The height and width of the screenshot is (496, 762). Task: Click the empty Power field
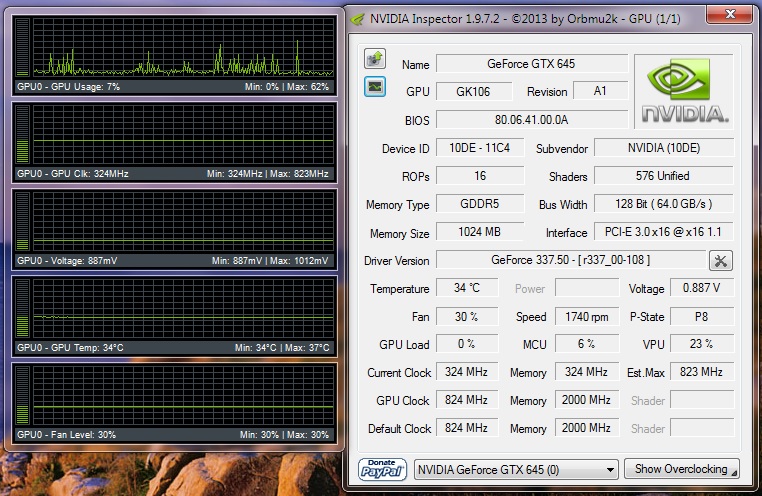(587, 288)
